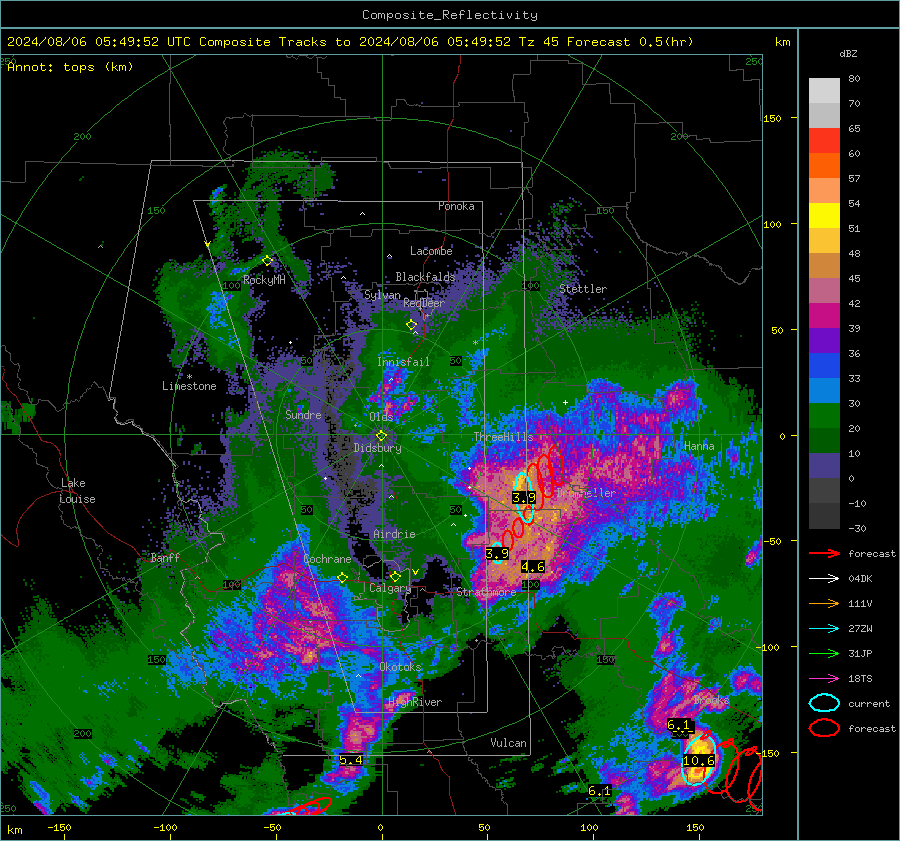The width and height of the screenshot is (900, 841).
Task: Click the 5.4 storm top label
Action: [x=351, y=760]
